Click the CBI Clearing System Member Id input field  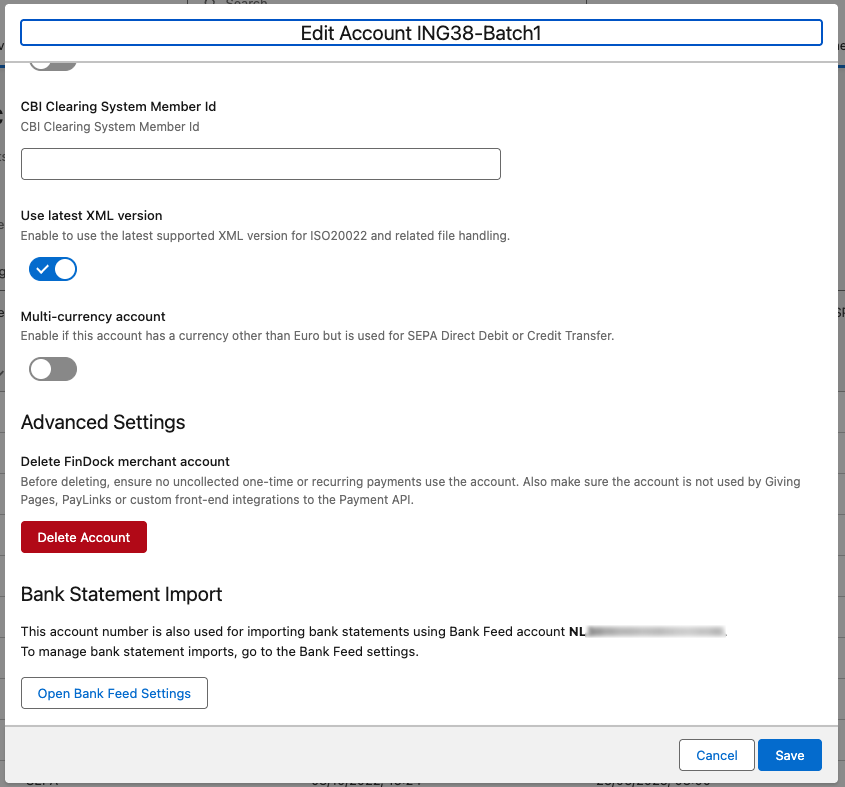pos(260,163)
